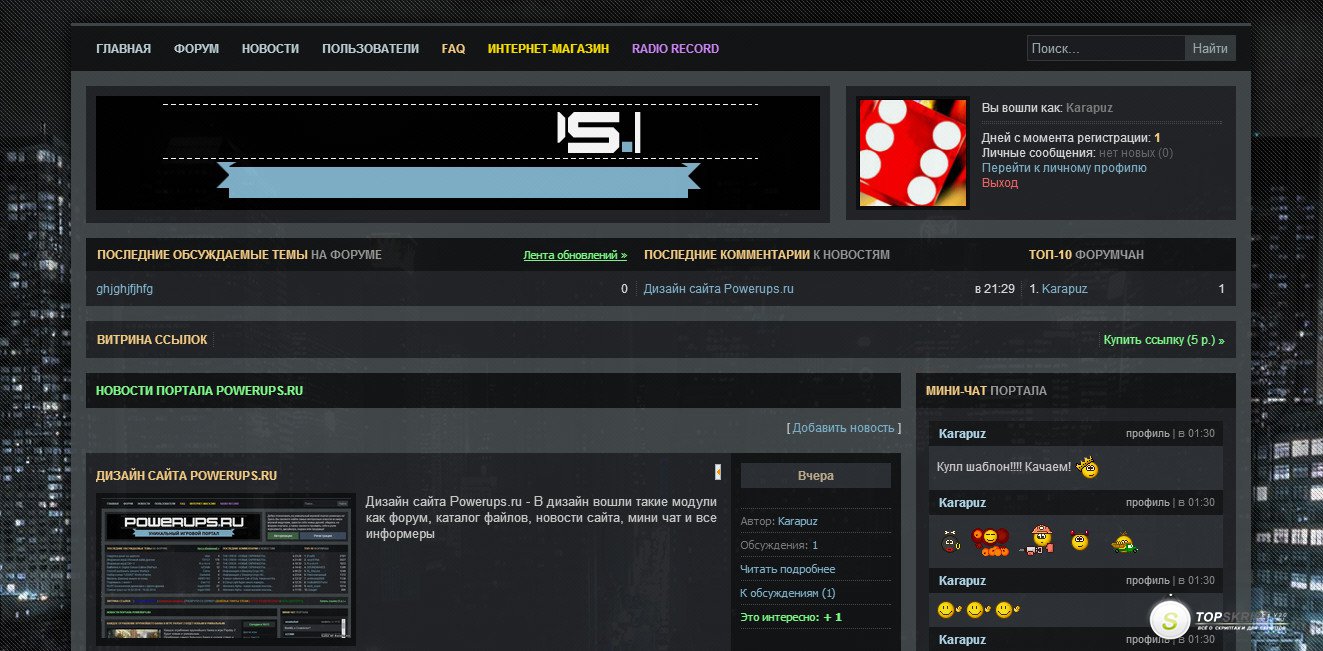
Task: Open профиль link of second chat message
Action: 1147,502
